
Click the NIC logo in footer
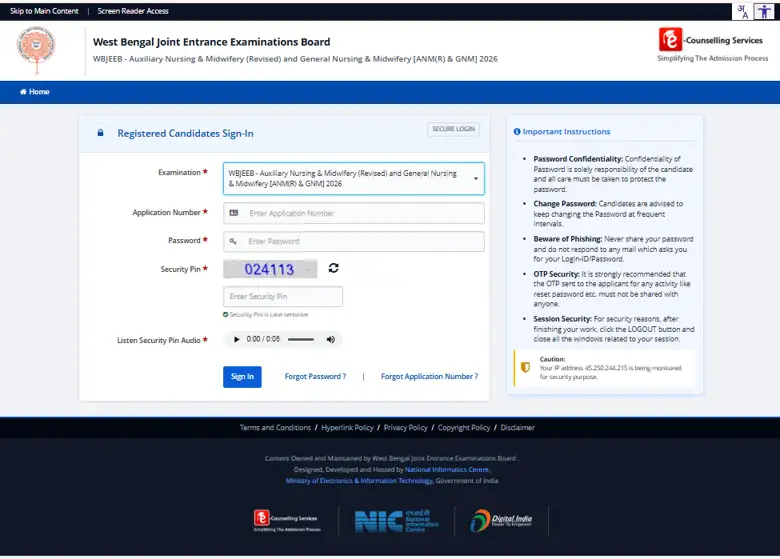pyautogui.click(x=396, y=521)
